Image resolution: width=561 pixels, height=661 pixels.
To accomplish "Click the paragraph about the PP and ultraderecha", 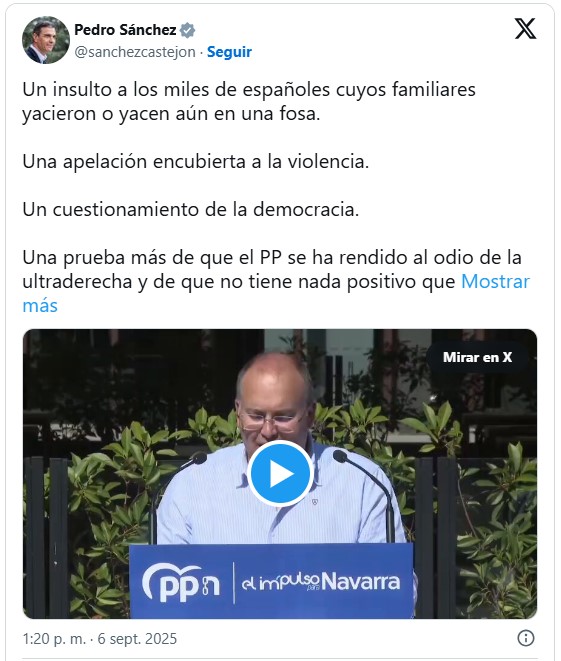I will coord(276,281).
